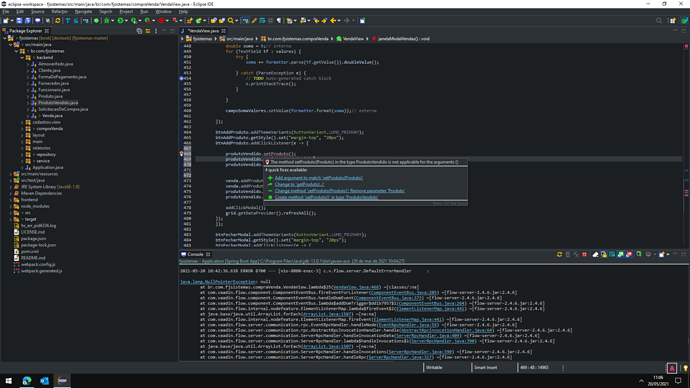Open the Project menu
The height and width of the screenshot is (388, 690).
click(x=126, y=11)
